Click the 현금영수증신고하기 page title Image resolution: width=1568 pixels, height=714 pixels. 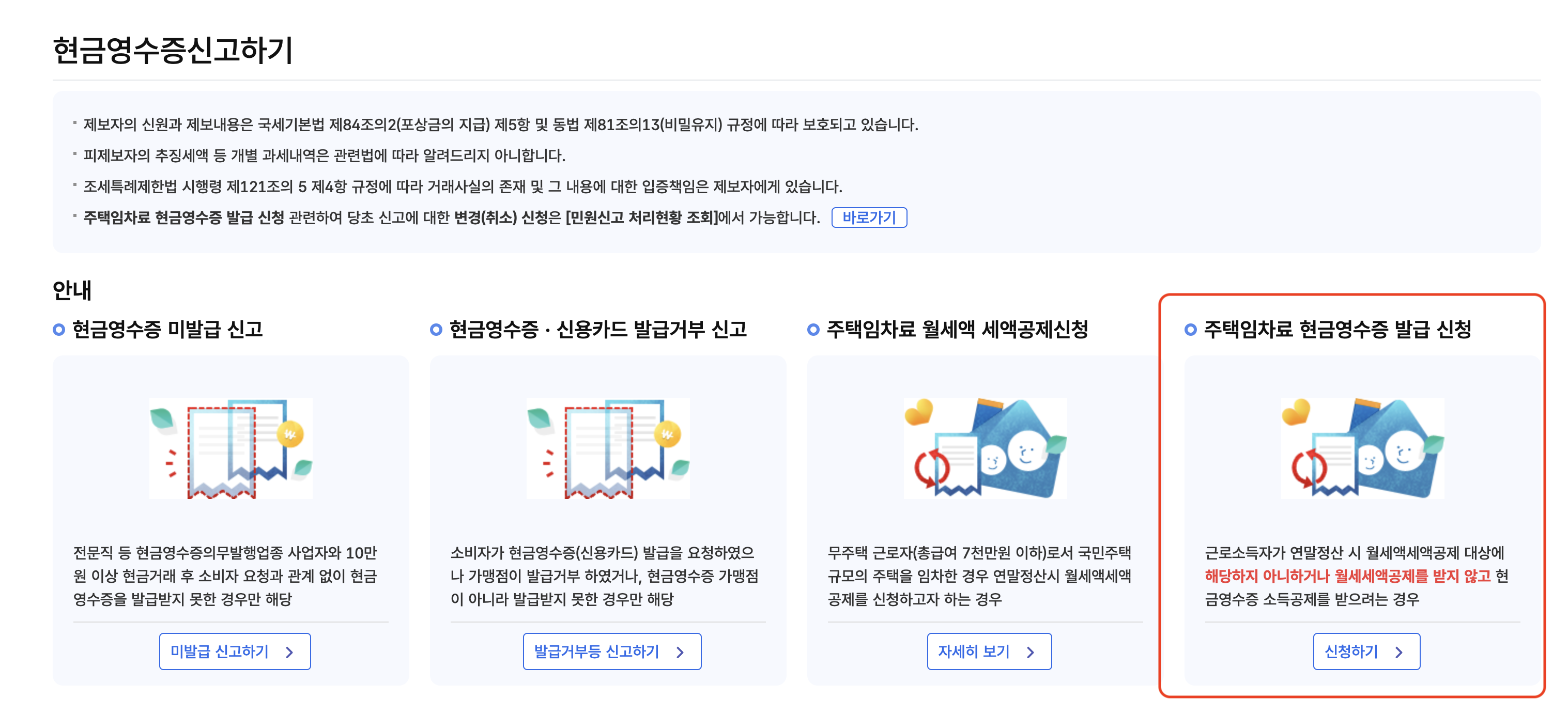(173, 50)
